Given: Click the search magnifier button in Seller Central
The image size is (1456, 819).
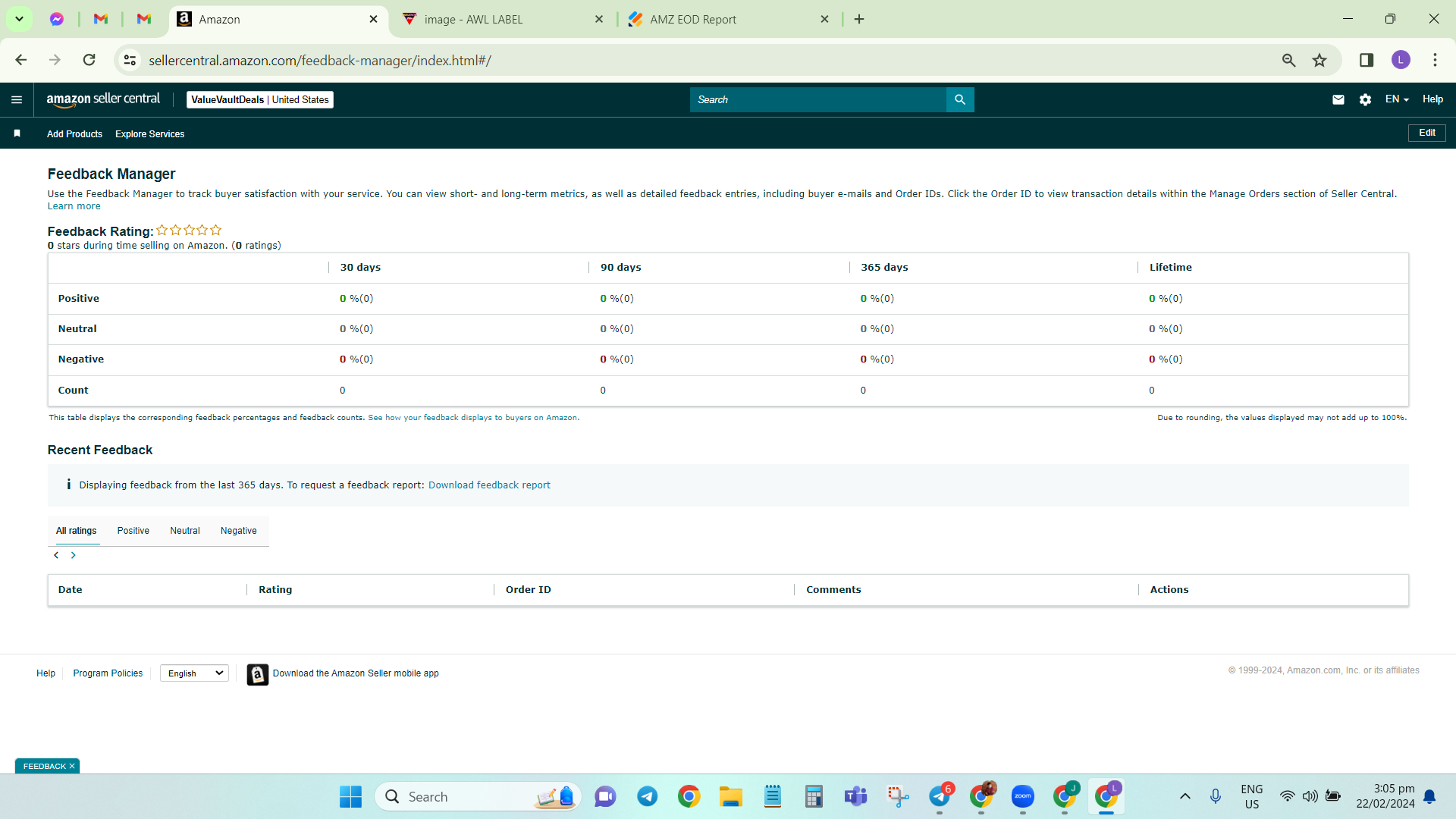Looking at the screenshot, I should click(x=960, y=99).
